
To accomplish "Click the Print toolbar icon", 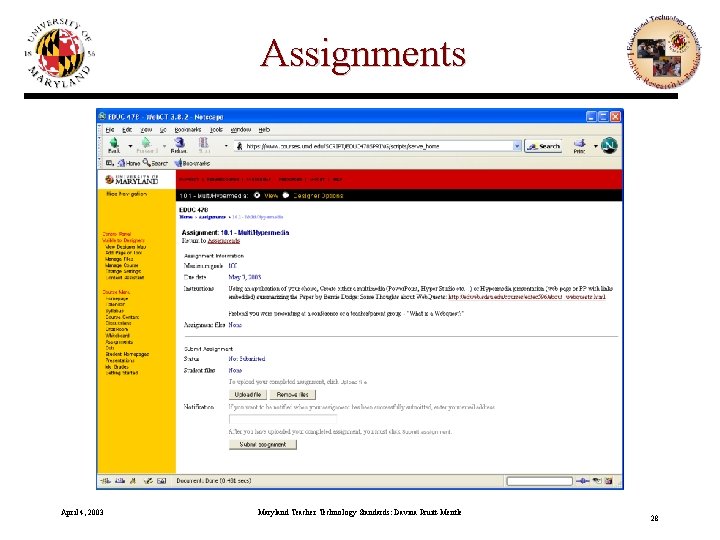I will click(579, 143).
